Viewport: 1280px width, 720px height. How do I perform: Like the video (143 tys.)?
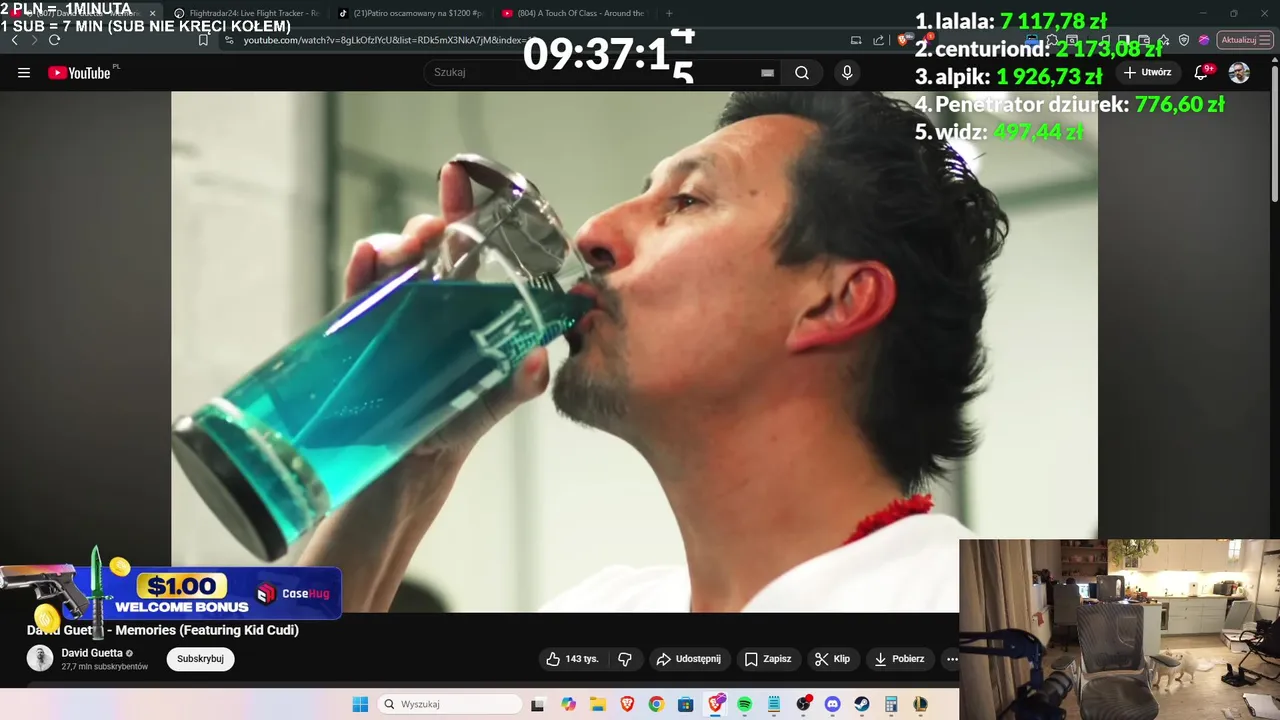click(572, 659)
